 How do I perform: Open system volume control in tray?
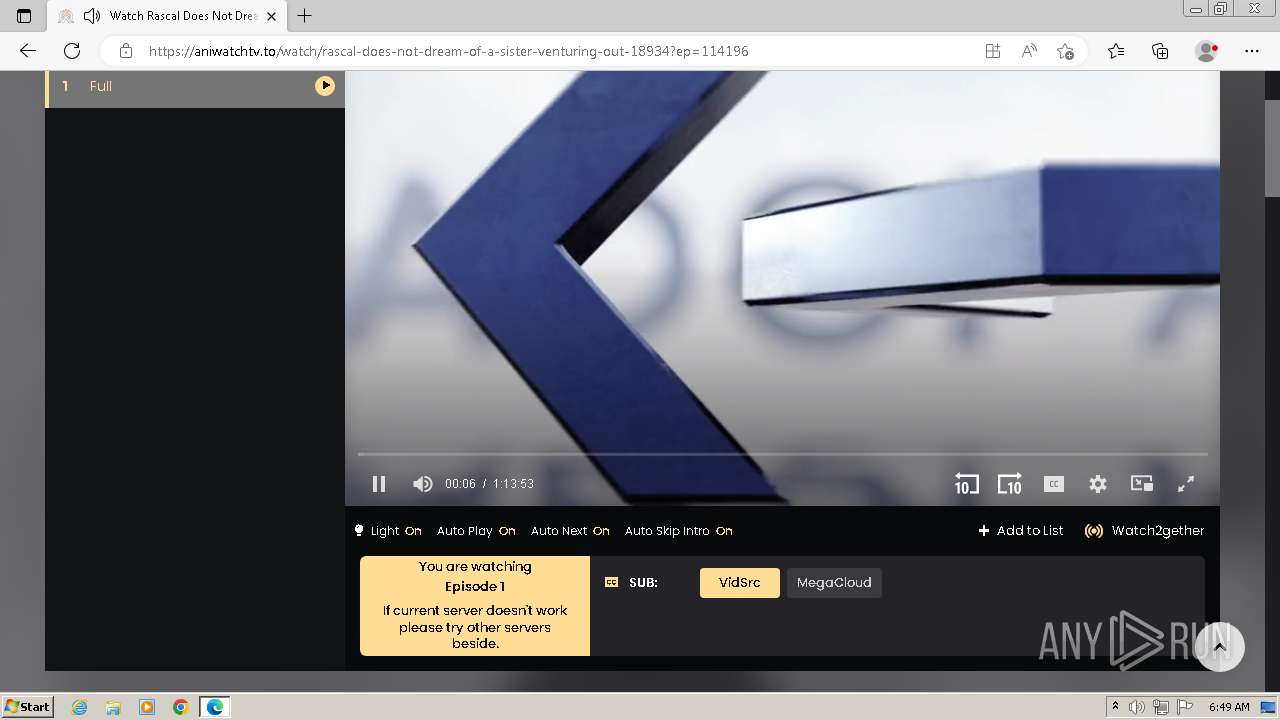click(x=1137, y=707)
